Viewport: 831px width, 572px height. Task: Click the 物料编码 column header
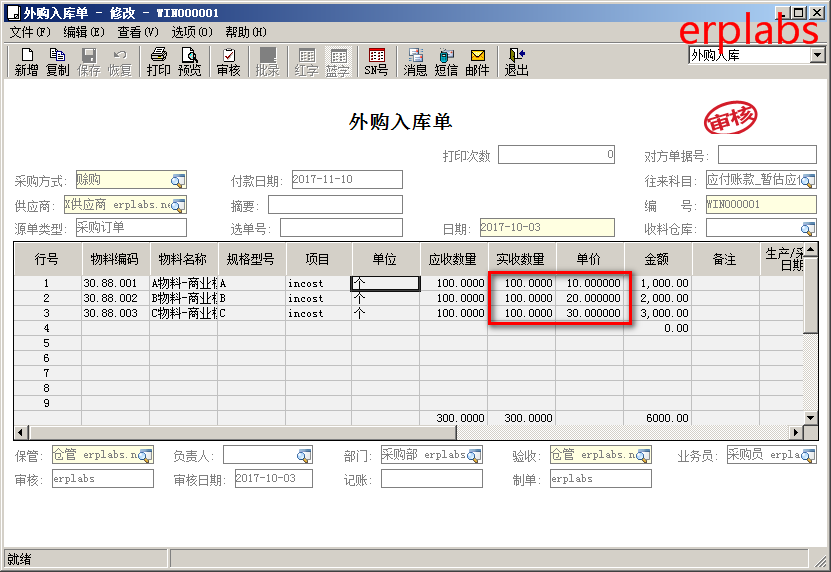point(116,259)
